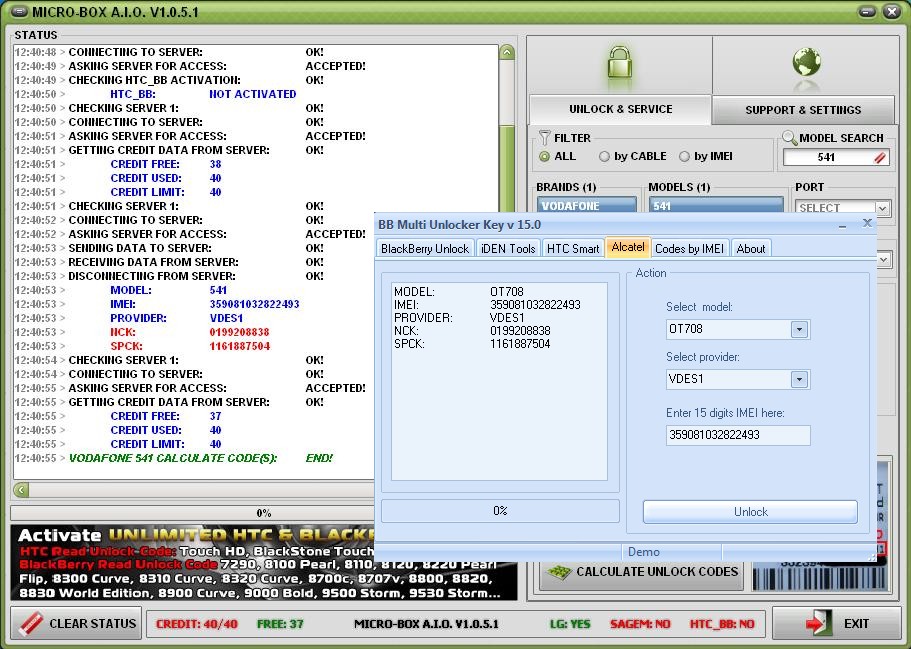911x649 pixels.
Task: Click the "HTC_BB: NOT ACTIVATED" log line
Action: [x=203, y=94]
